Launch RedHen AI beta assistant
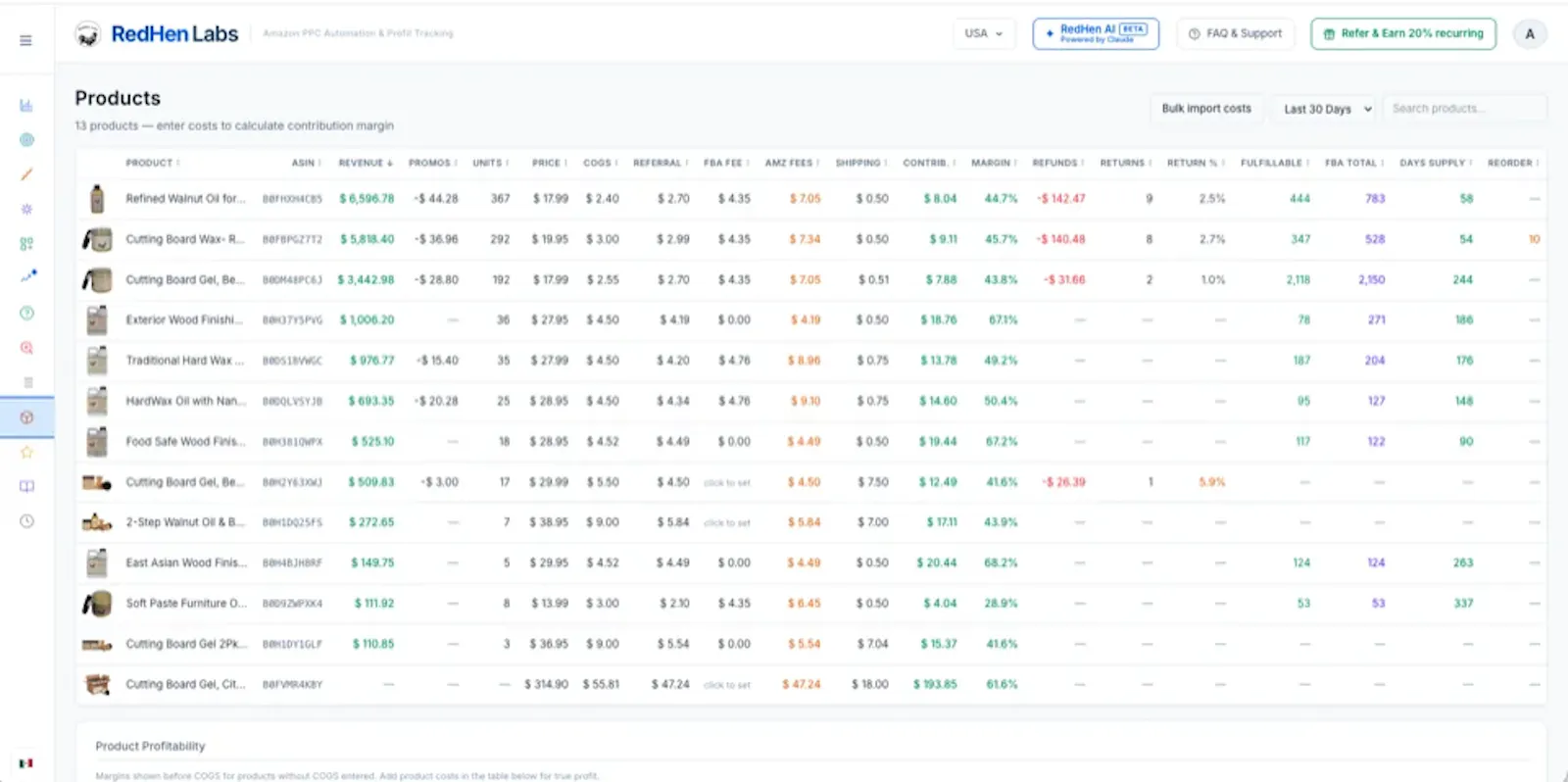The height and width of the screenshot is (782, 1568). coord(1096,33)
